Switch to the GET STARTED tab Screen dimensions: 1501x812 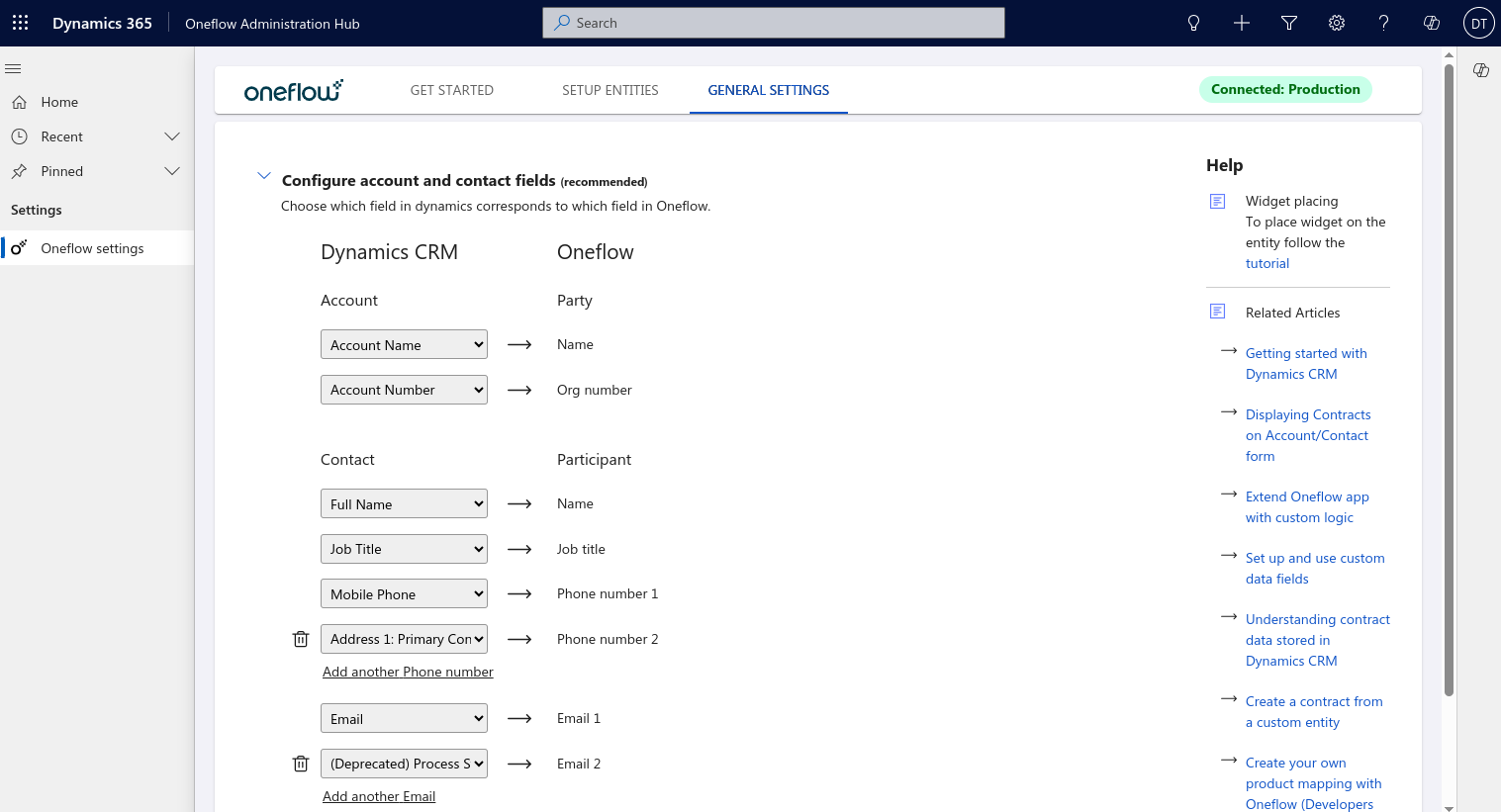point(452,90)
